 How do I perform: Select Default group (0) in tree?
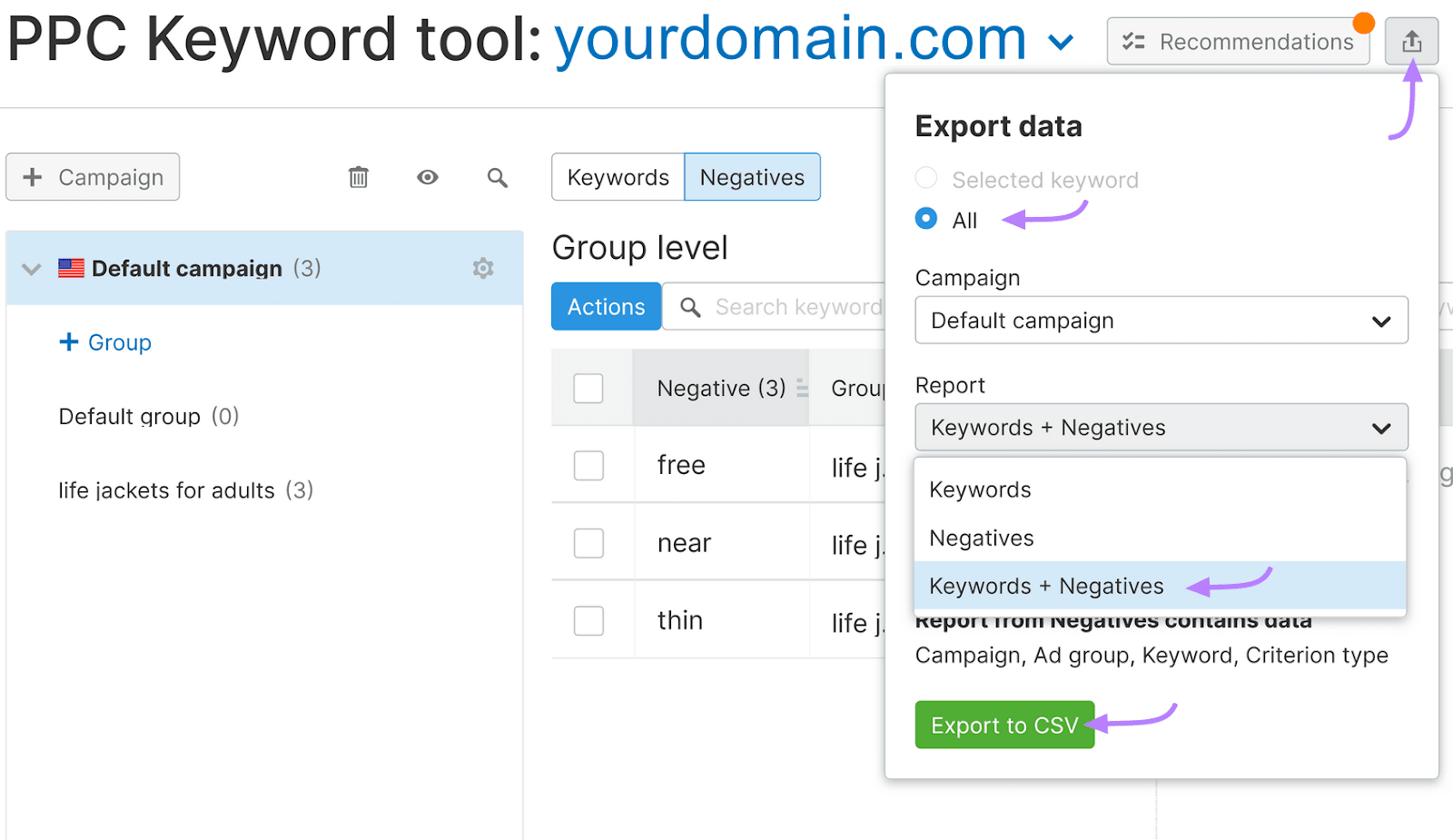(149, 416)
